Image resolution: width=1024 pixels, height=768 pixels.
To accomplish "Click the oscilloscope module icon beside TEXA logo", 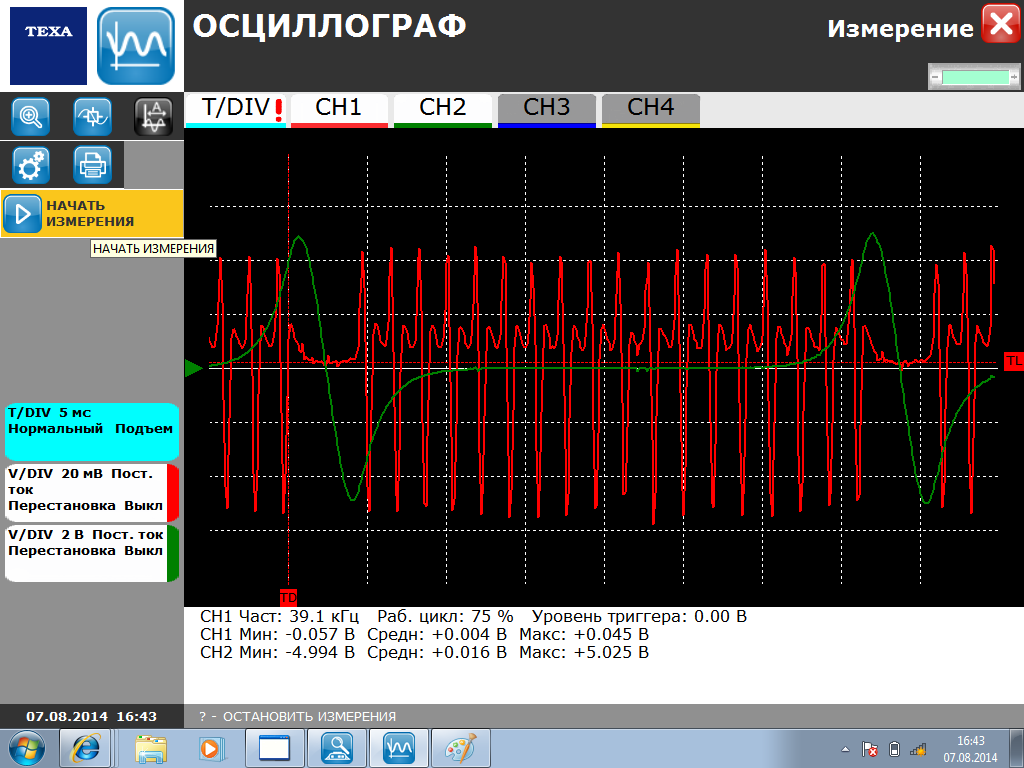I will point(136,46).
